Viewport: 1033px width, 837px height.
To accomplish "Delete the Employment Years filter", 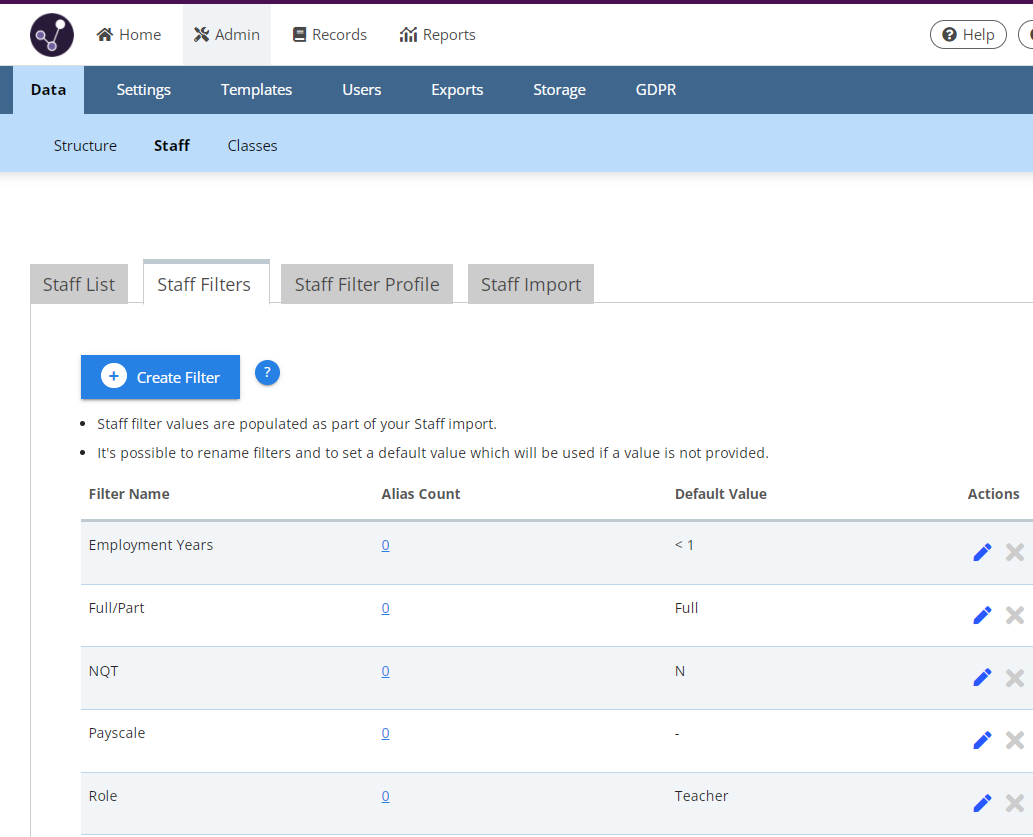I will [x=1015, y=552].
